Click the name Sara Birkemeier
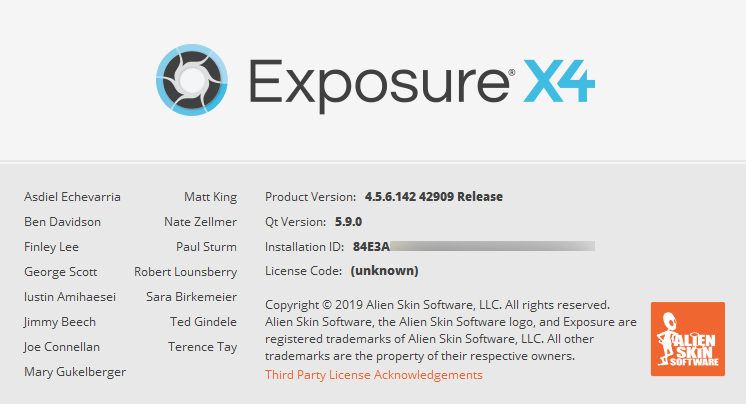Screen dimensions: 746x404 click(x=191, y=297)
